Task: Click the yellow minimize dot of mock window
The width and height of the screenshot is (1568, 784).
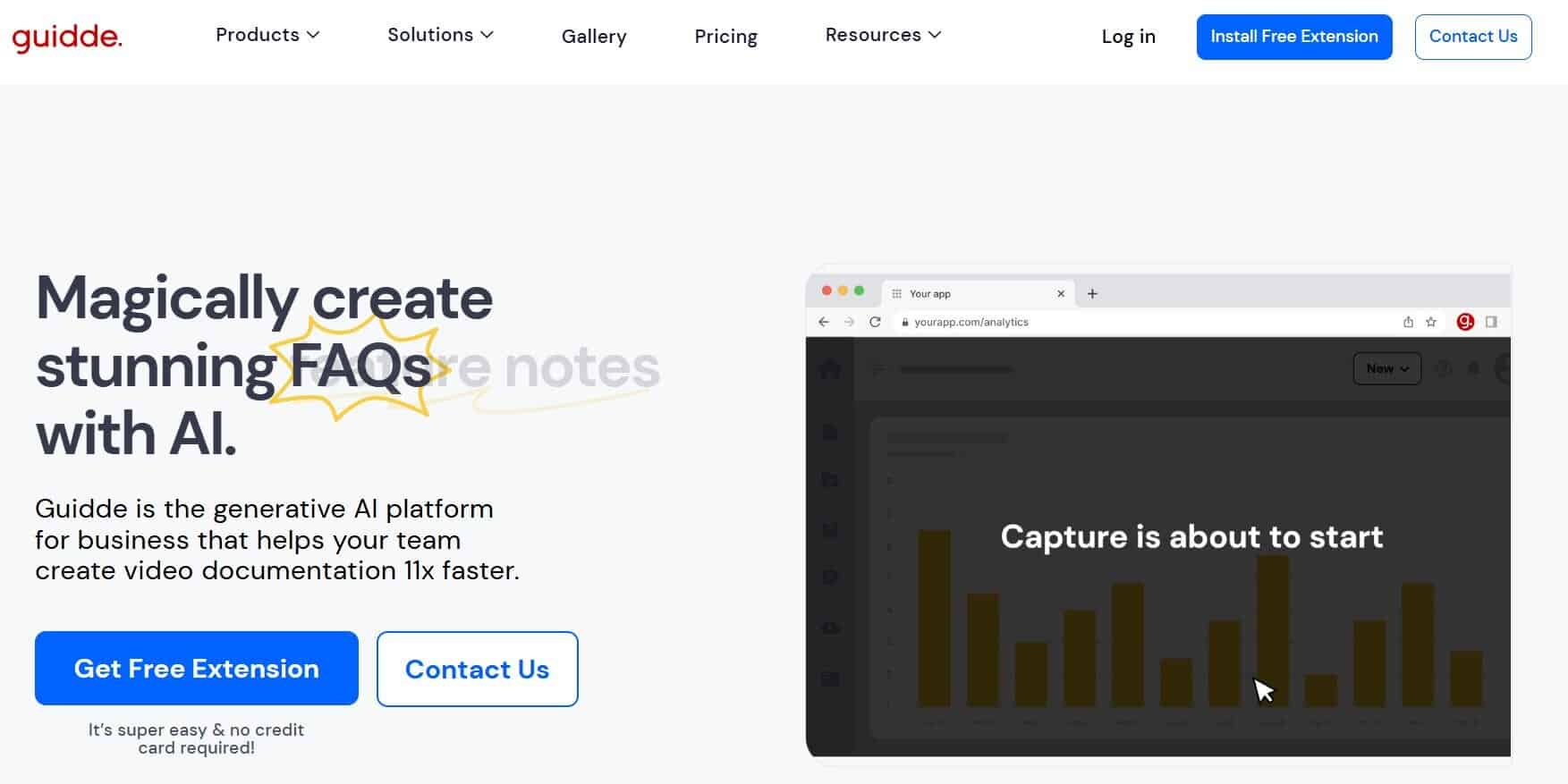Action: (x=843, y=291)
